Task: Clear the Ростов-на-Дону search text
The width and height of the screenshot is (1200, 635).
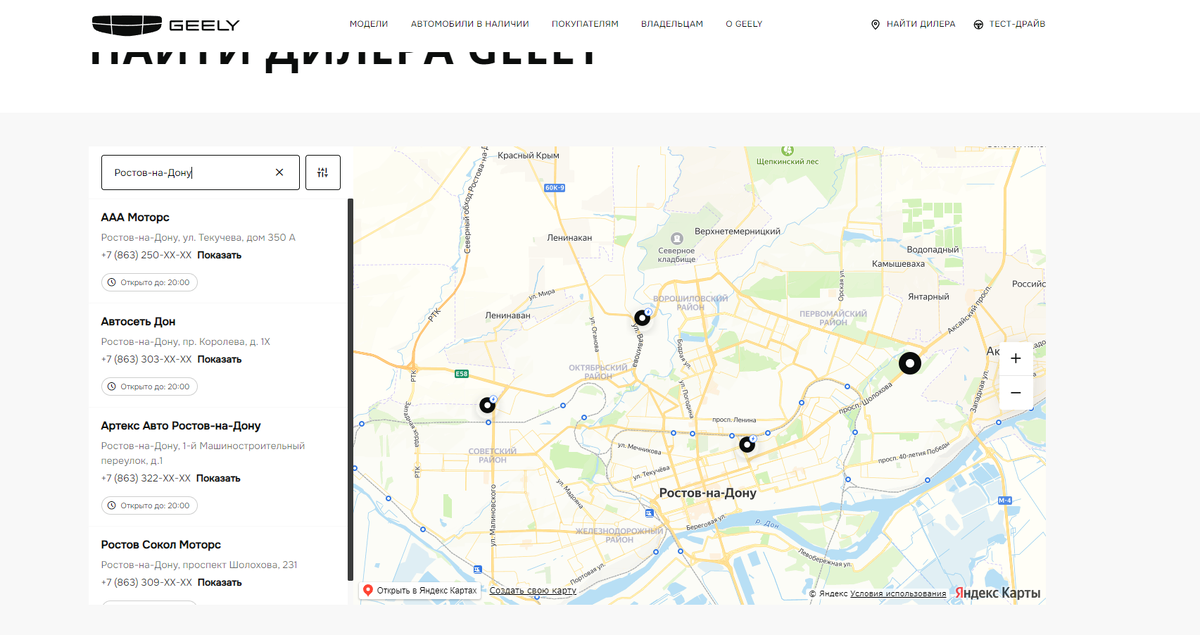Action: [280, 172]
